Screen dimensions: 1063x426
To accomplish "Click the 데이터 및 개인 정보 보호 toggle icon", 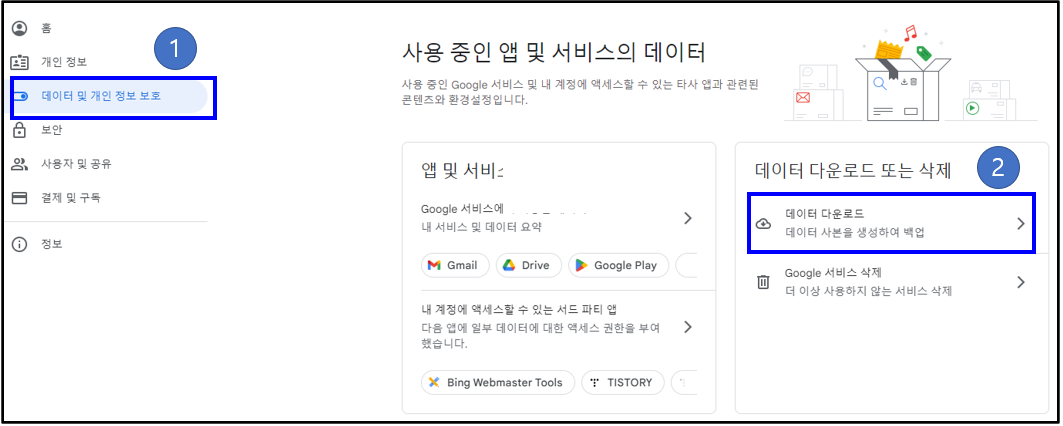I will (20, 96).
